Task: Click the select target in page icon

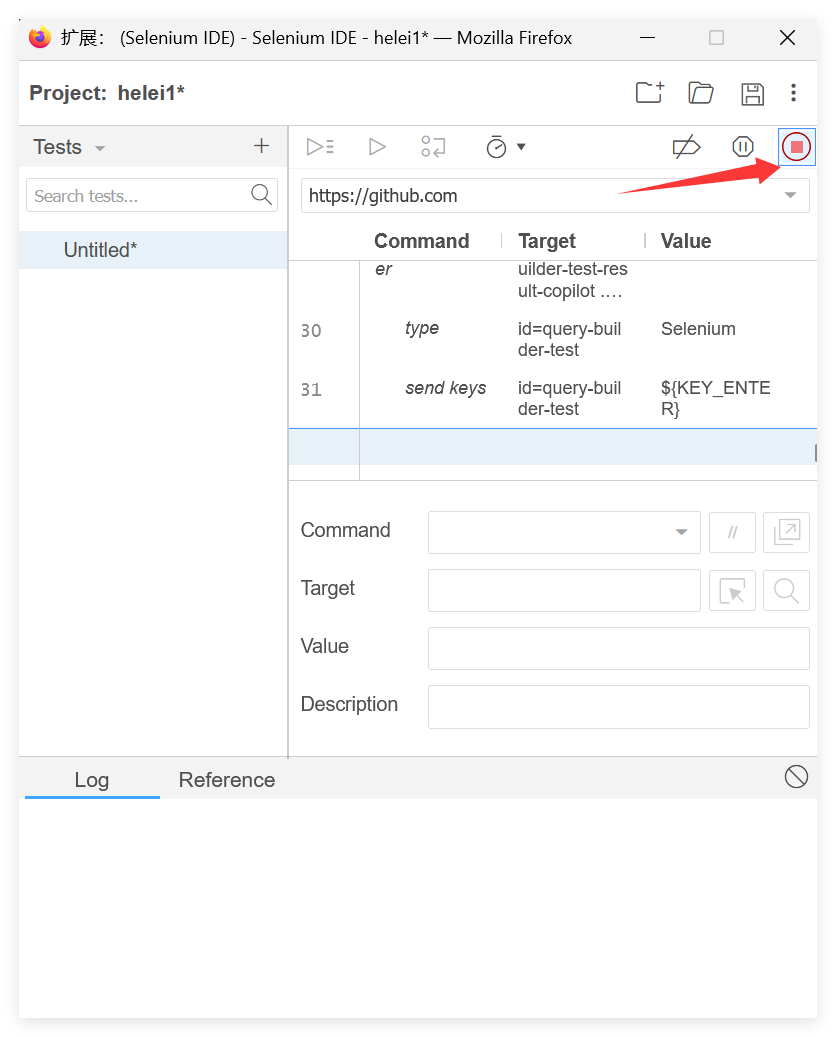Action: click(732, 591)
